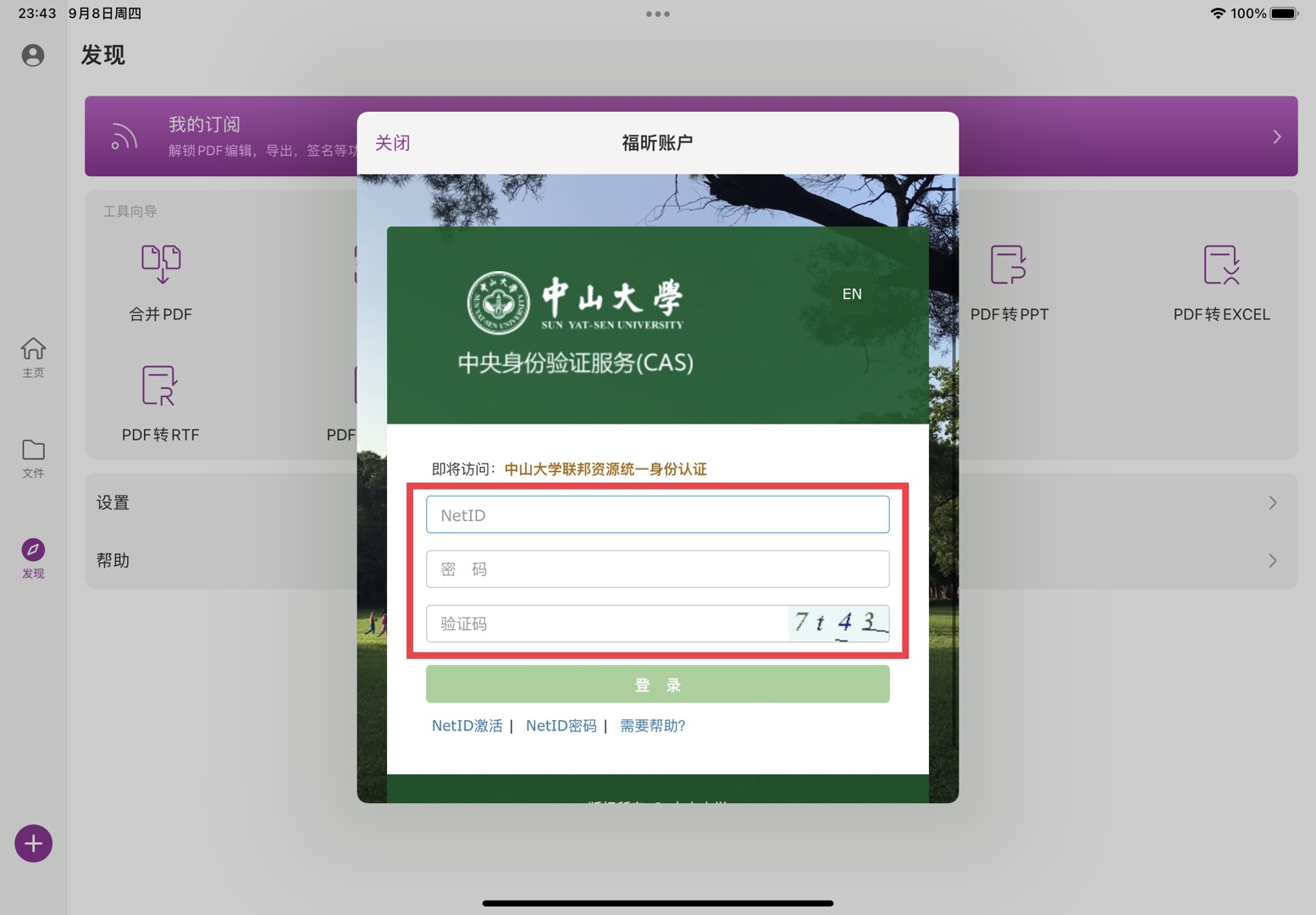Switch login page language to EN
1316x915 pixels.
pyautogui.click(x=852, y=294)
